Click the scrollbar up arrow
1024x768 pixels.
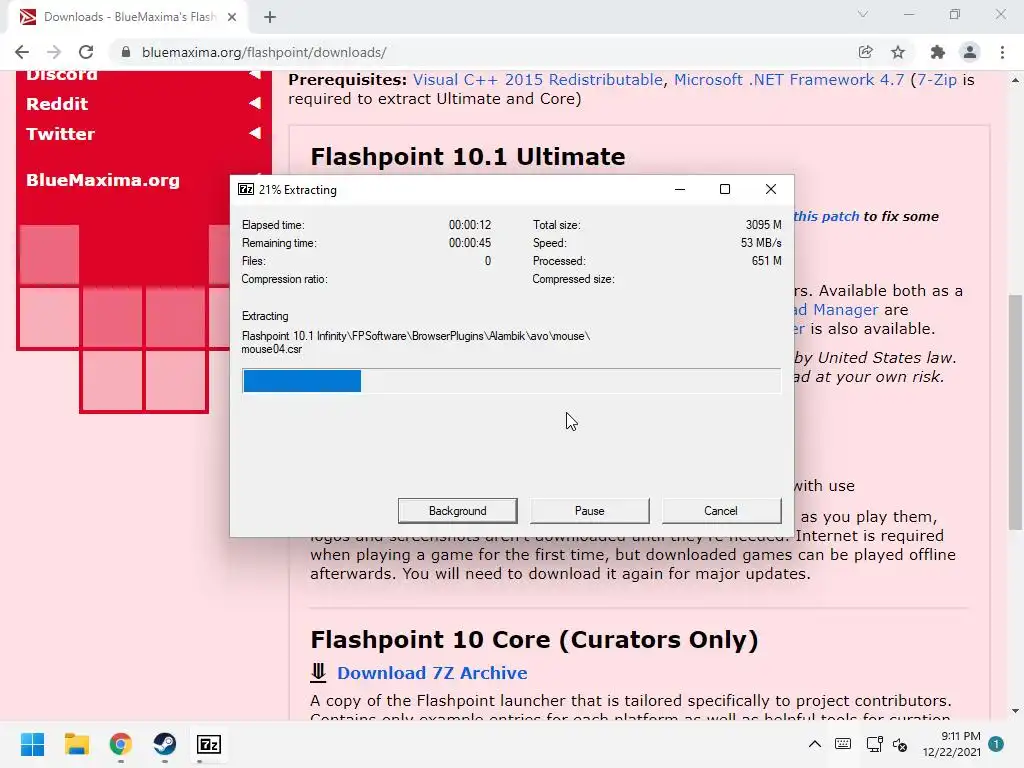point(1015,80)
